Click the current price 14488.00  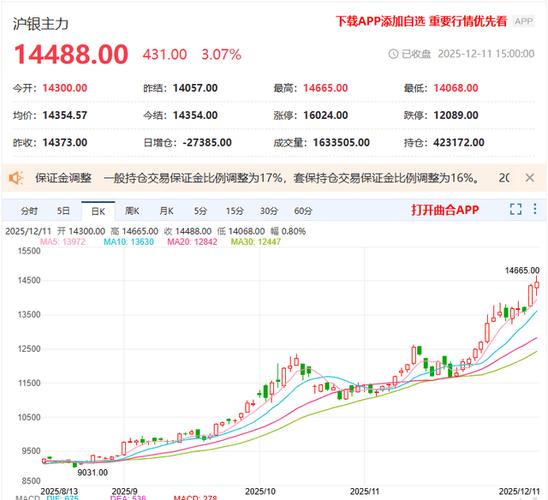coord(71,55)
